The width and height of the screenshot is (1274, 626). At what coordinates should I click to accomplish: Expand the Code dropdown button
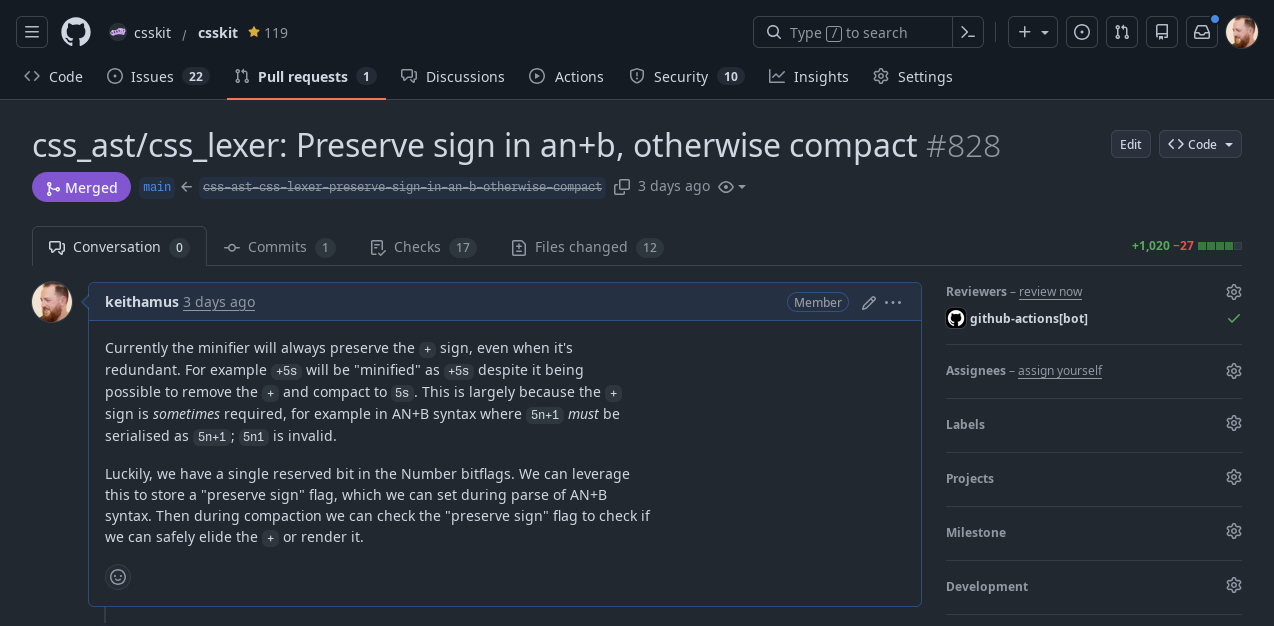pos(1200,144)
